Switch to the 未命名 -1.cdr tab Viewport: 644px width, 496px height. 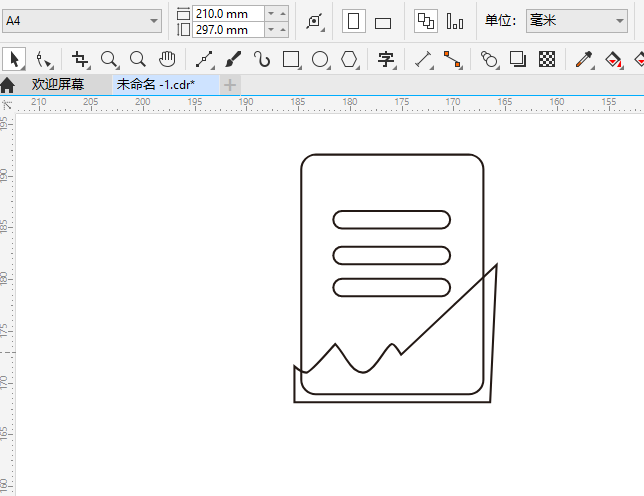pyautogui.click(x=155, y=85)
